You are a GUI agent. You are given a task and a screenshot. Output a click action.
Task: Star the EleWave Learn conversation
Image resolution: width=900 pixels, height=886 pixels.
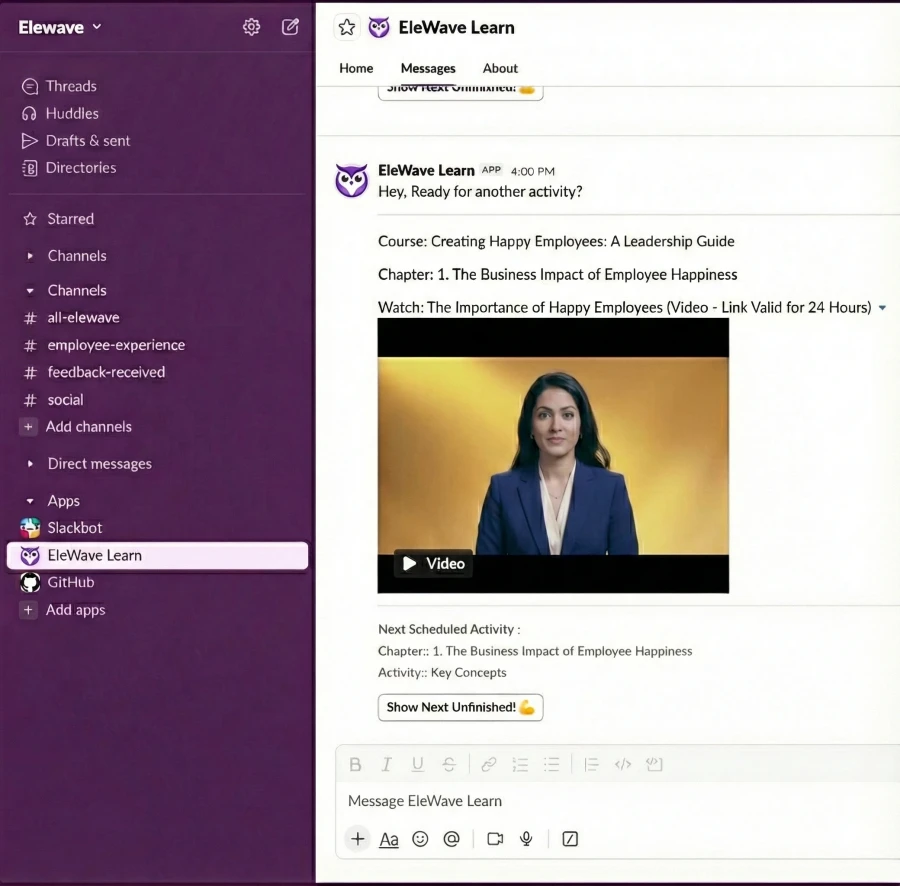346,28
